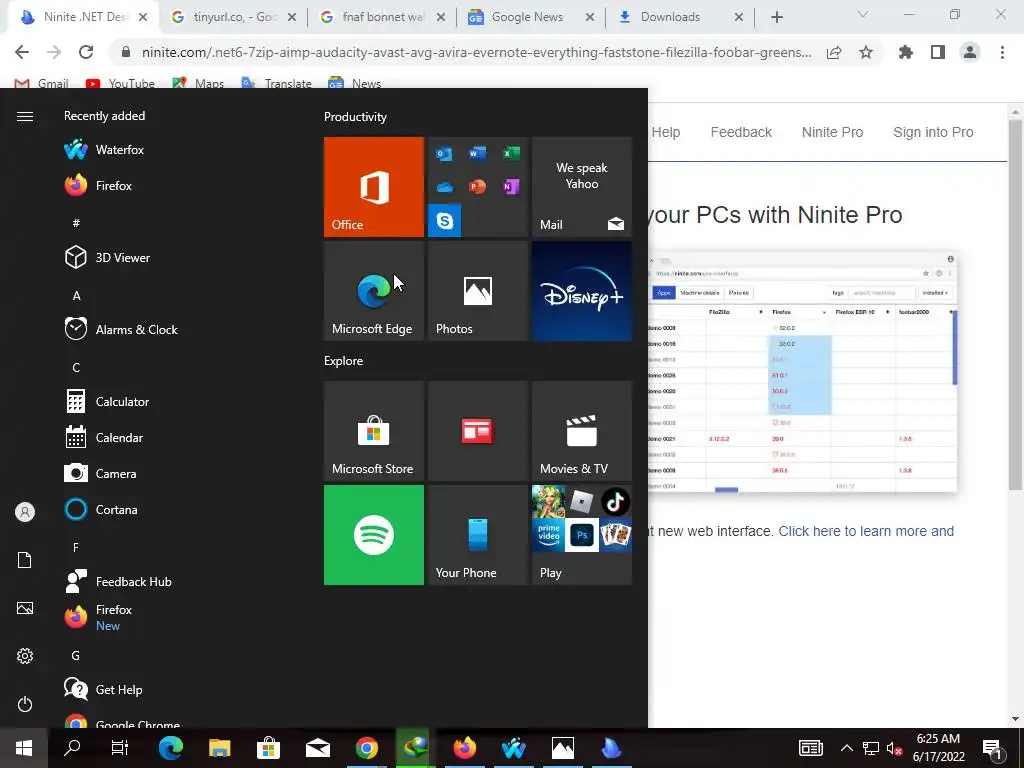
Task: Click Ninite Pro in page navigation
Action: pos(832,132)
